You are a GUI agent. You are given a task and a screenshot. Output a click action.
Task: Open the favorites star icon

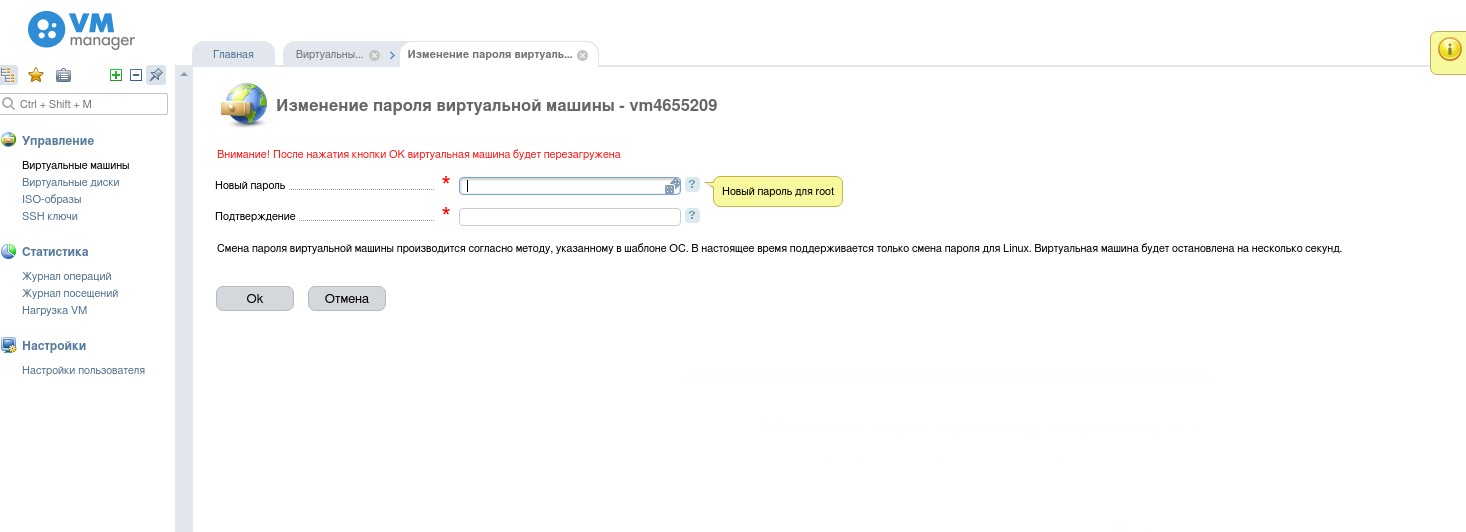tap(36, 75)
